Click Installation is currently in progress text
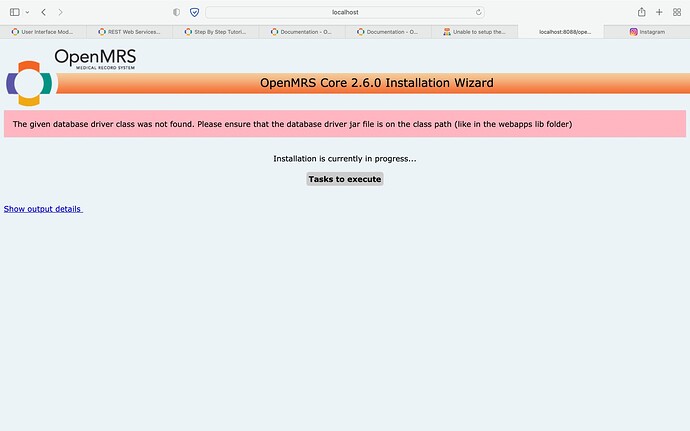 (x=345, y=158)
